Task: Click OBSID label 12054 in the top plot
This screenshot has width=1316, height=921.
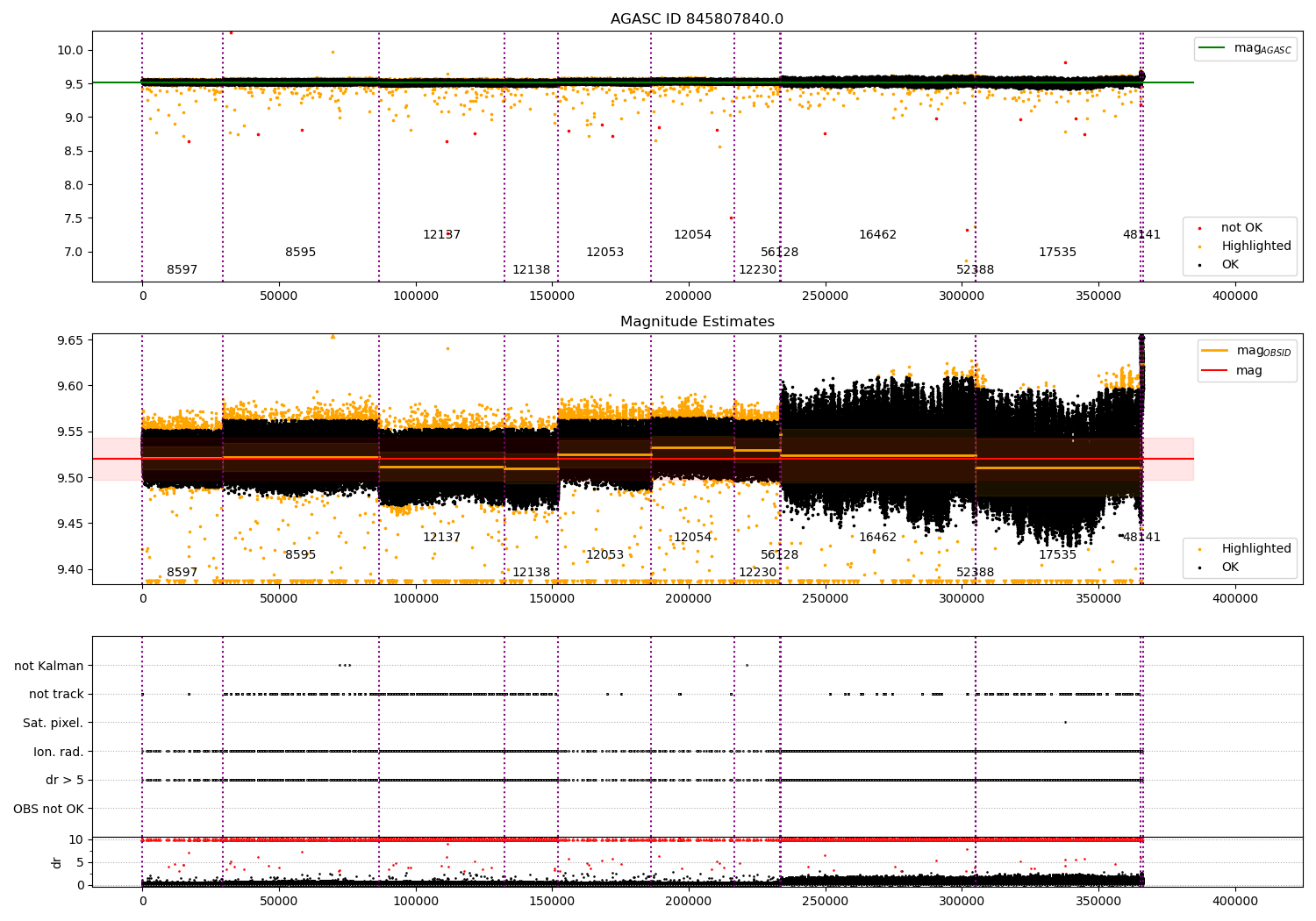Action: [x=693, y=234]
